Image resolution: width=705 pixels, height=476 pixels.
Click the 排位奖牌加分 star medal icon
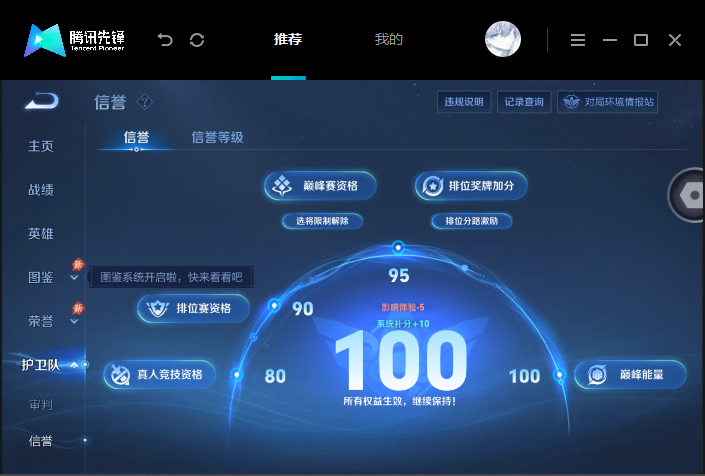[x=433, y=186]
